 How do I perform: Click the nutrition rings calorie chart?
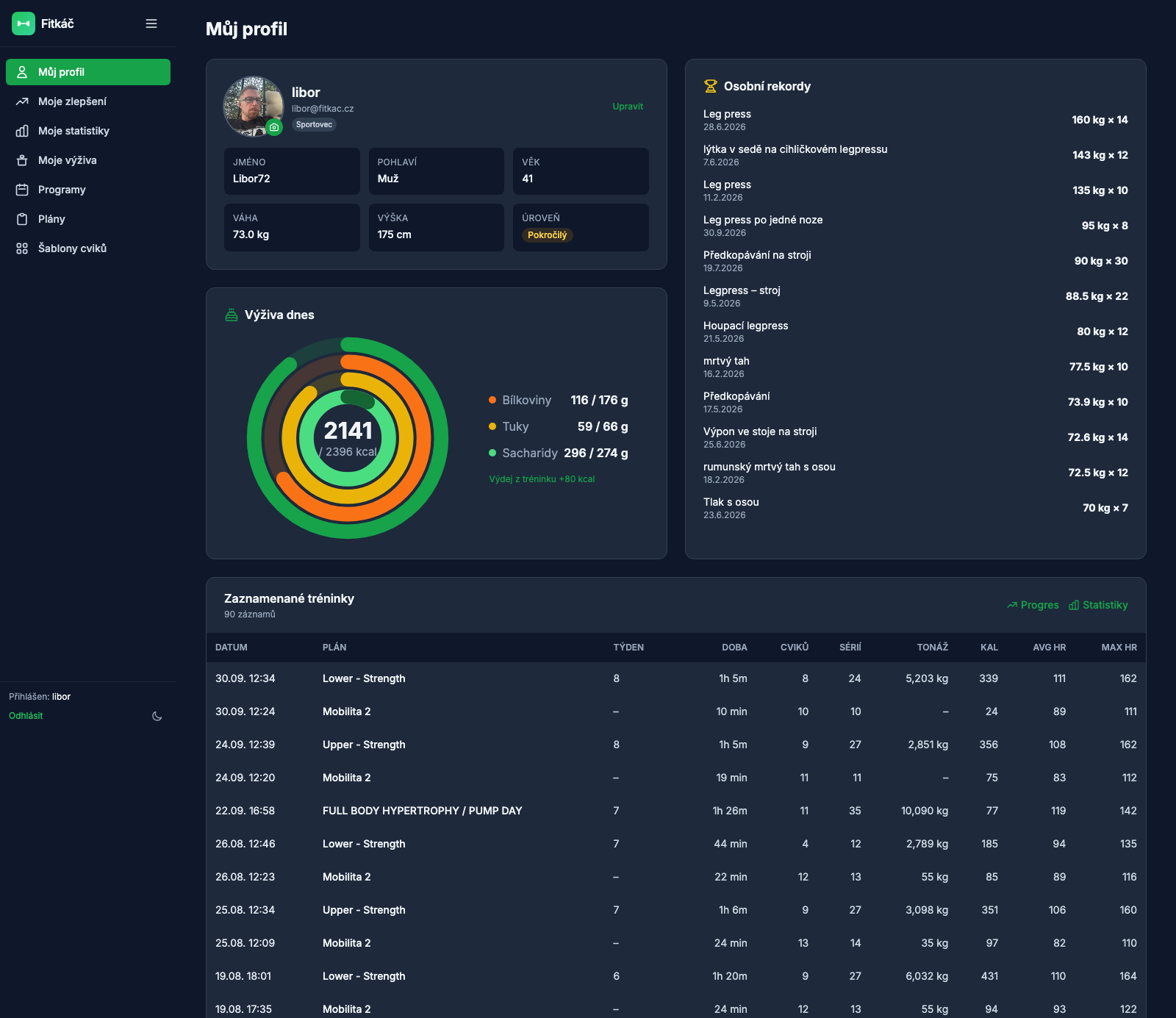pyautogui.click(x=348, y=438)
